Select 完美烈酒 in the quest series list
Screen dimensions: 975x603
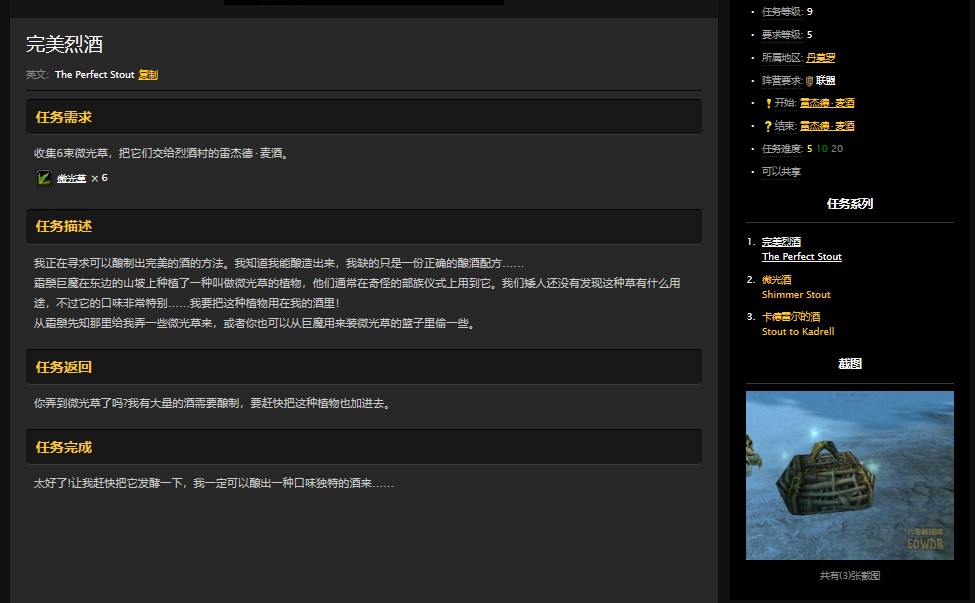[781, 242]
